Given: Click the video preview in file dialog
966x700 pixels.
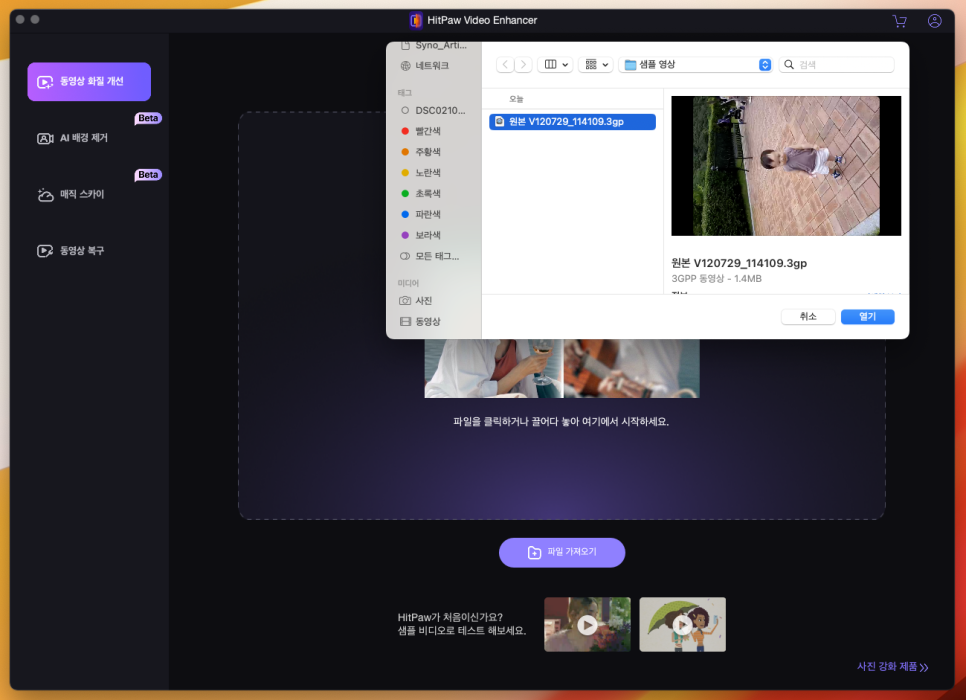Looking at the screenshot, I should [x=785, y=165].
